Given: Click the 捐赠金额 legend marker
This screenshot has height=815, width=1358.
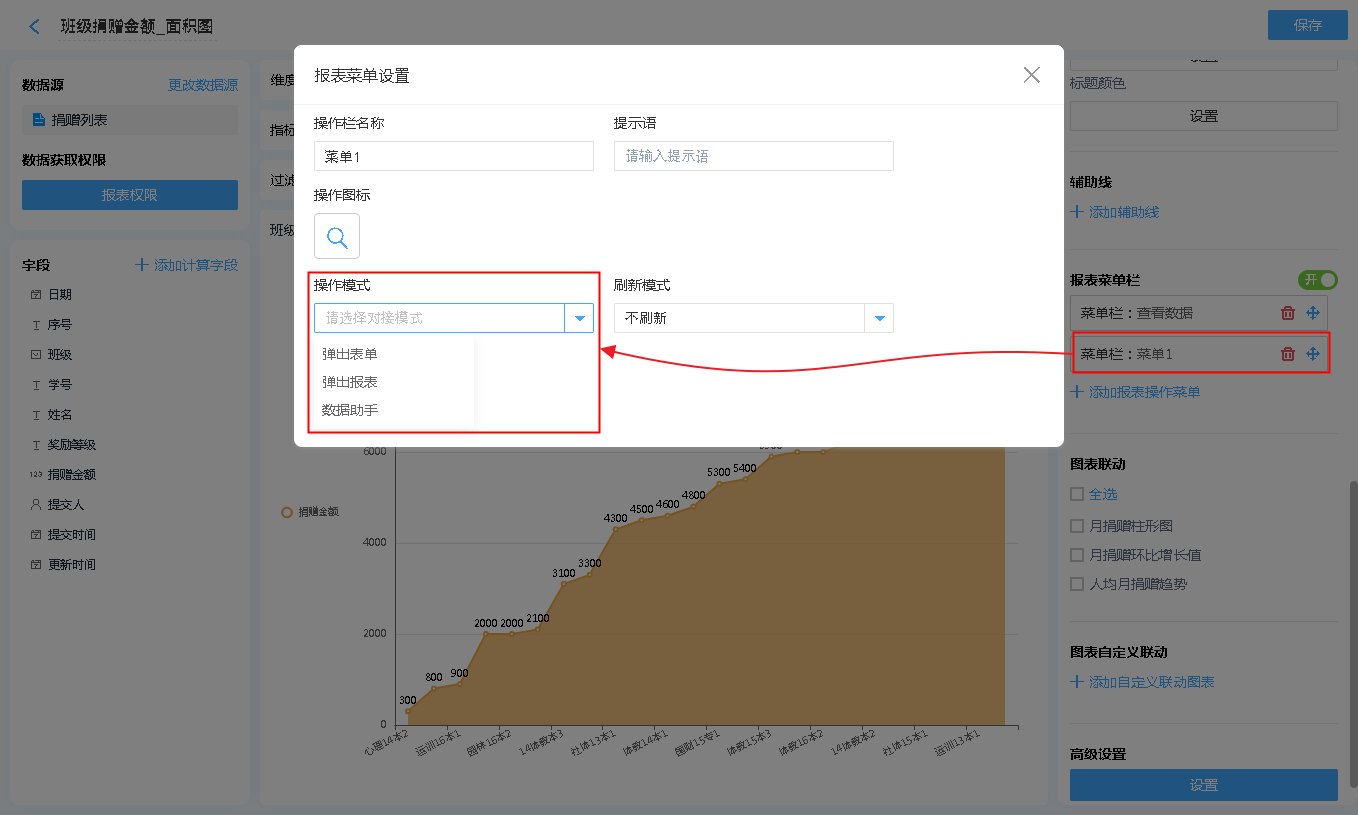Looking at the screenshot, I should [287, 512].
